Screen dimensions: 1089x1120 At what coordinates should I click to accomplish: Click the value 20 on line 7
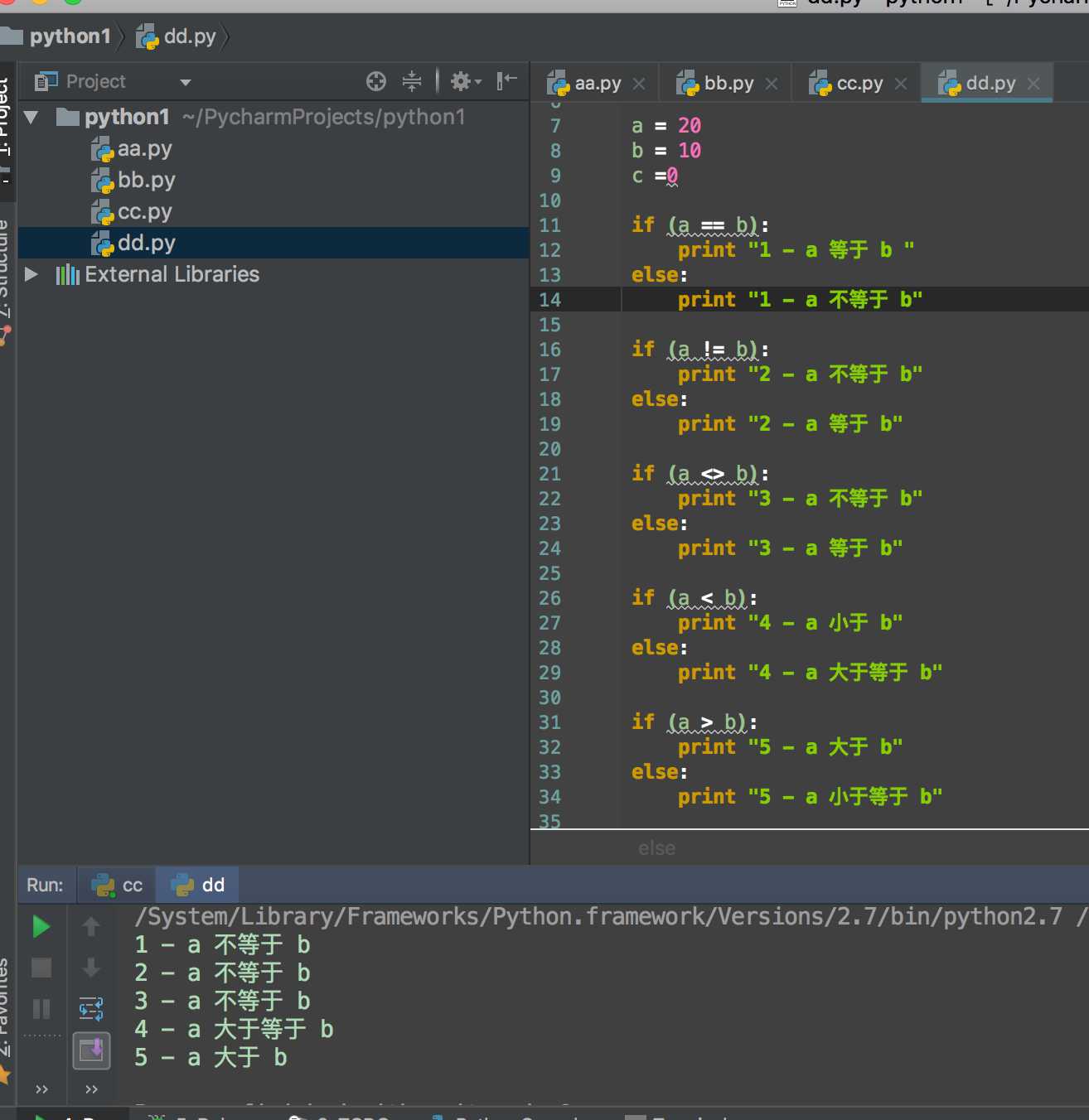(690, 126)
